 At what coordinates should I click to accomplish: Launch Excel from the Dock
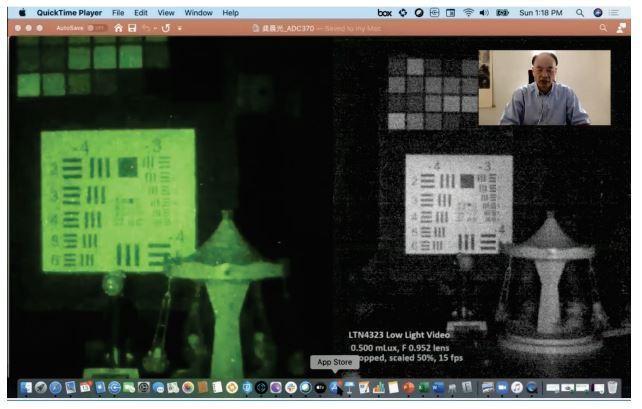pyautogui.click(x=423, y=387)
